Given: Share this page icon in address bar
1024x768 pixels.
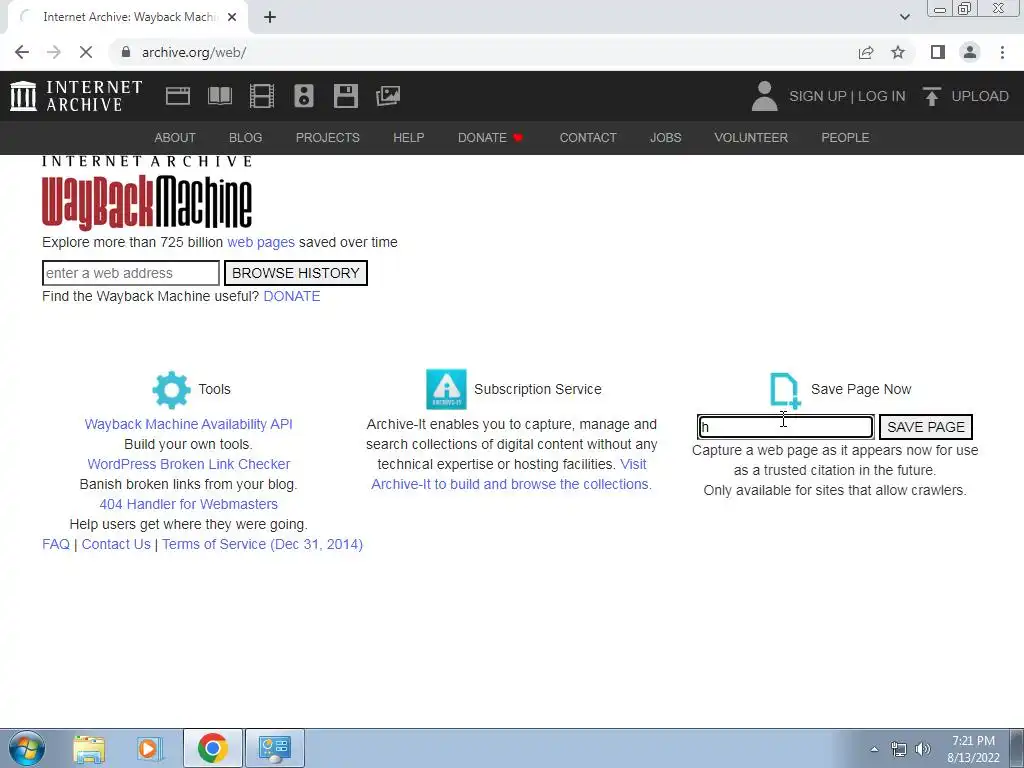Looking at the screenshot, I should coord(866,52).
